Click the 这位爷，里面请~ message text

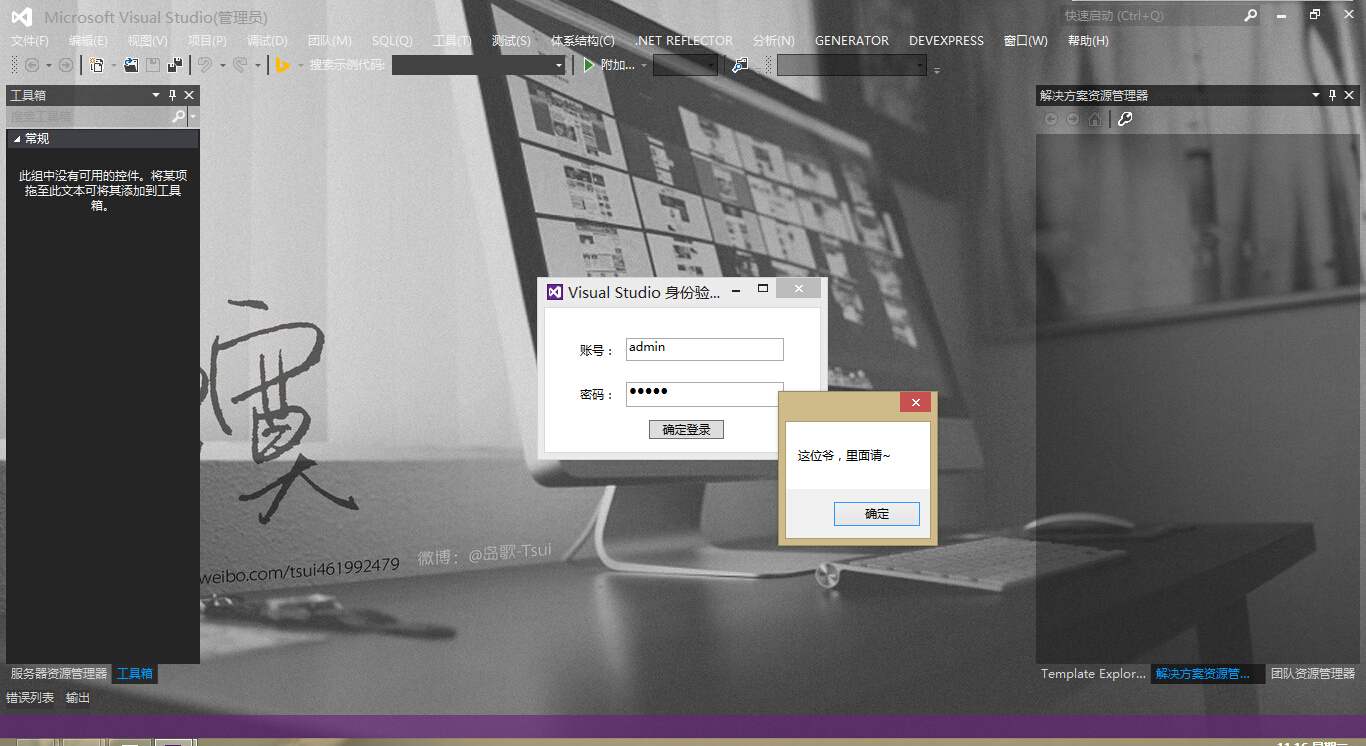pos(844,456)
